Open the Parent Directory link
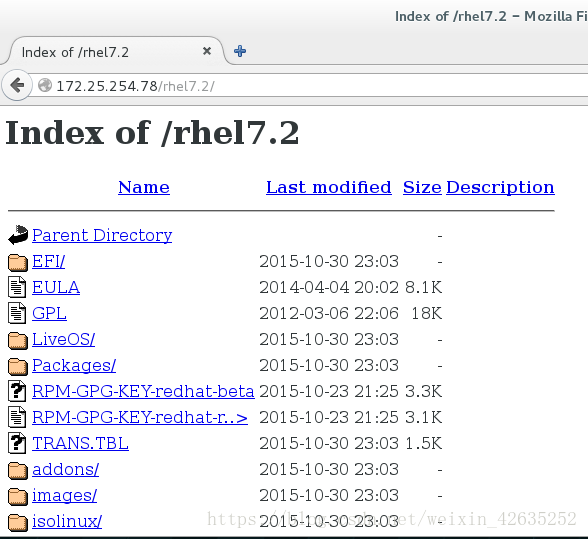 coord(102,235)
